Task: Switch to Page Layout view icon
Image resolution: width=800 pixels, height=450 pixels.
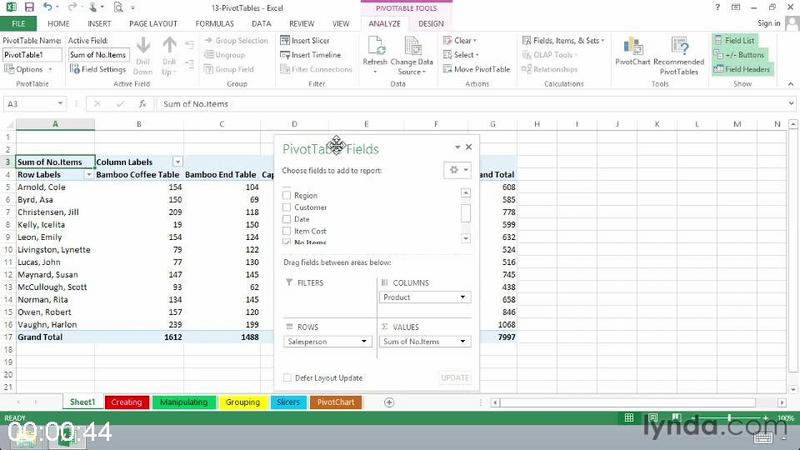Action: pyautogui.click(x=653, y=418)
